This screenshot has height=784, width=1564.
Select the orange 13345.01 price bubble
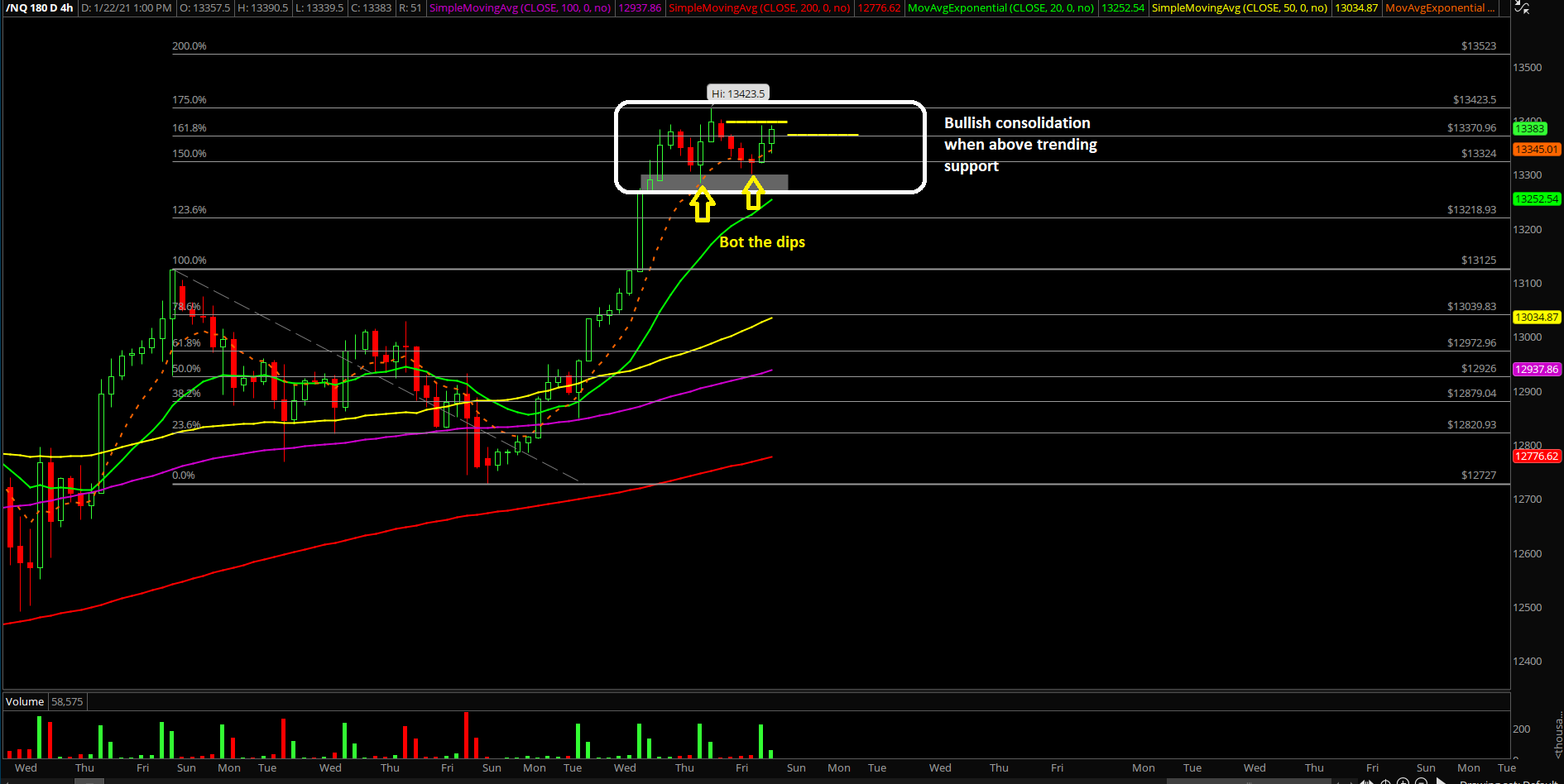[1536, 150]
